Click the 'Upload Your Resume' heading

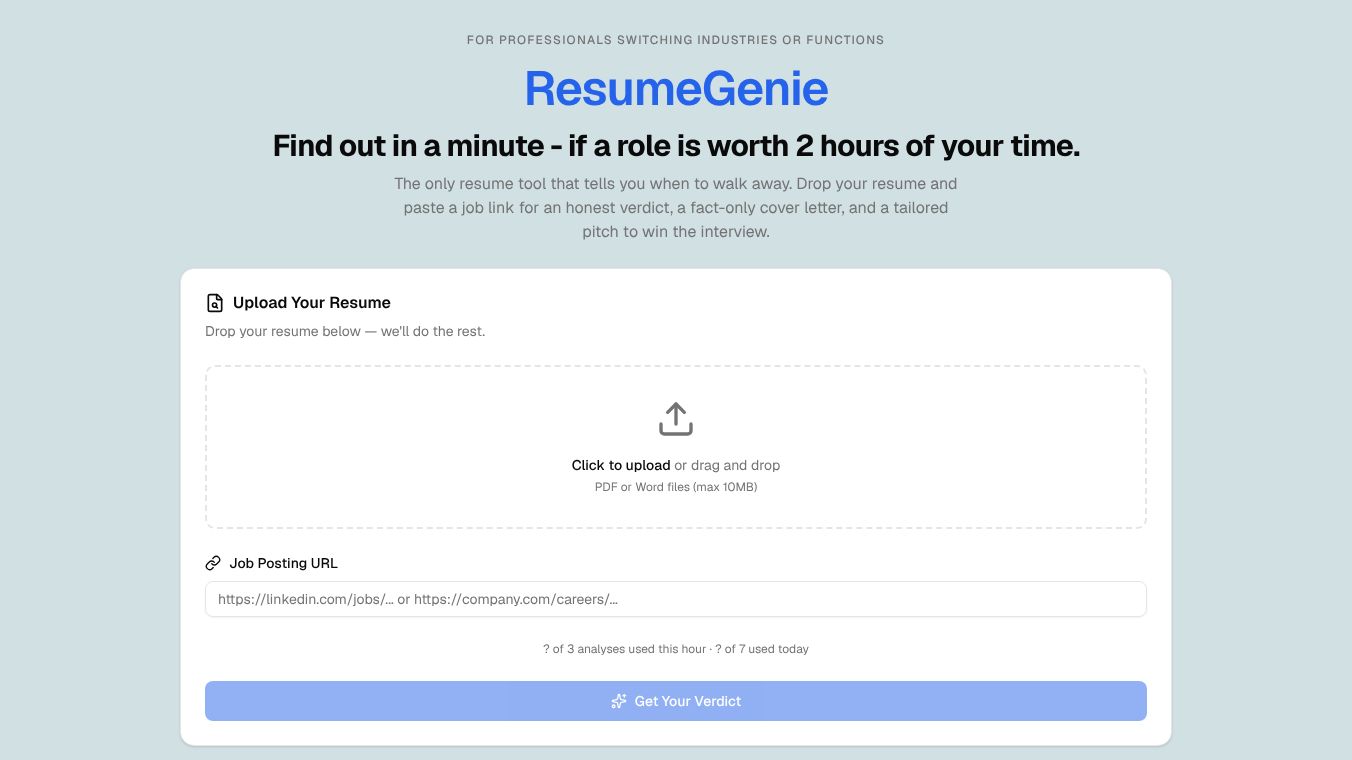point(312,303)
